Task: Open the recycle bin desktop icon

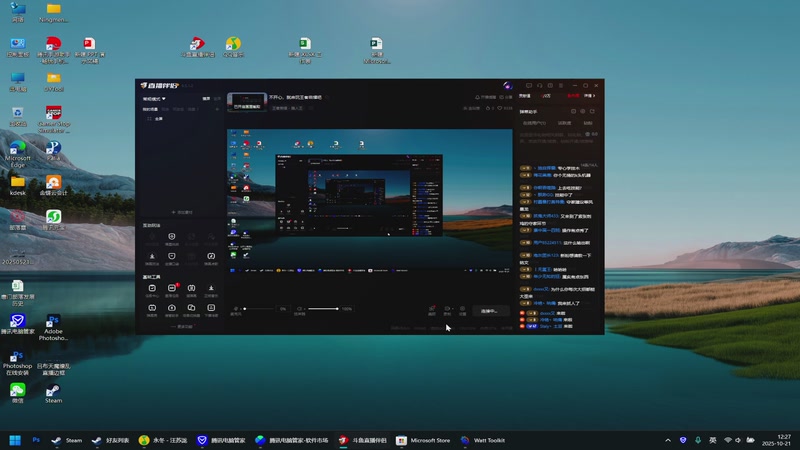Action: (x=18, y=116)
